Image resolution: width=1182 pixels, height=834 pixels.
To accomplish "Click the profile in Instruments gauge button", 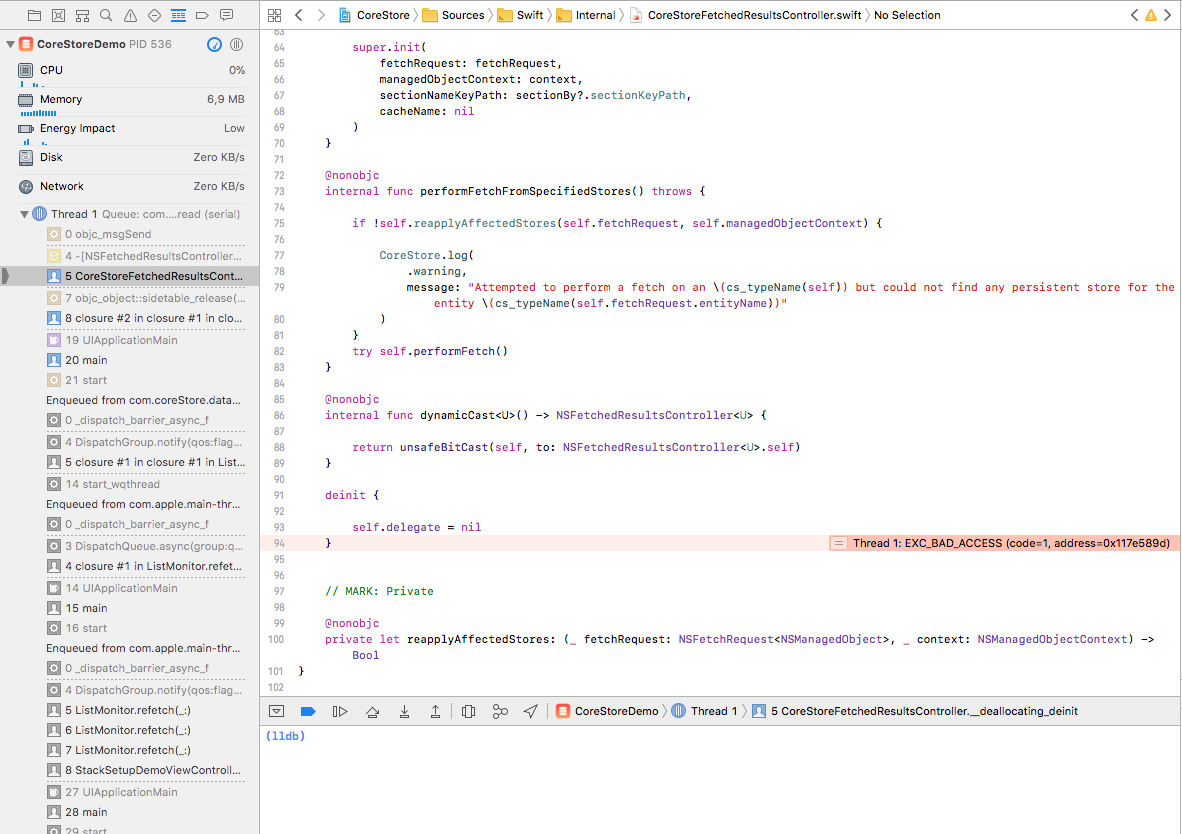I will [214, 44].
